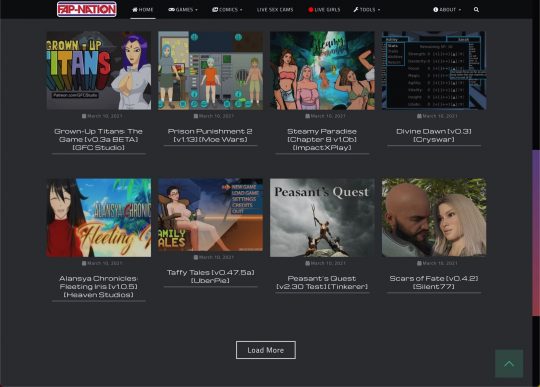
Task: Click the info icon beside About
Action: [436, 10]
